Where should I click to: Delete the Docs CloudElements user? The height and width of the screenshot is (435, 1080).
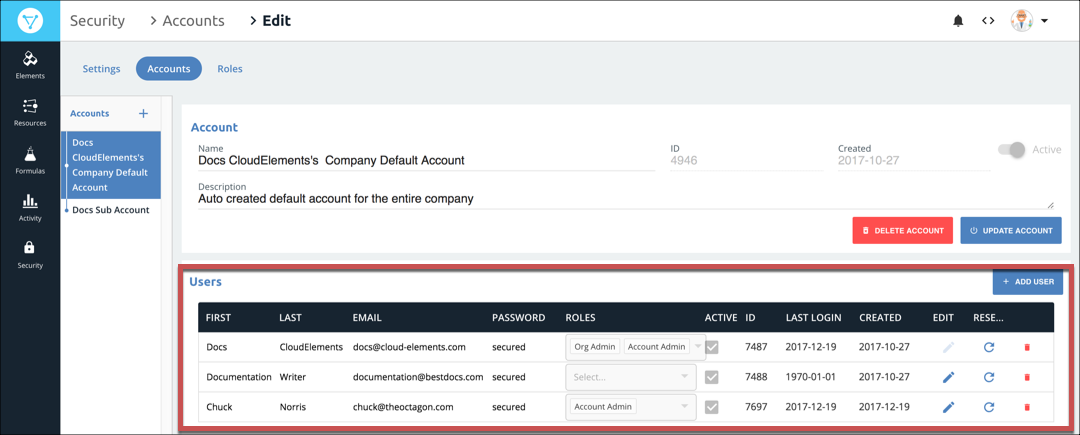pyautogui.click(x=1027, y=348)
